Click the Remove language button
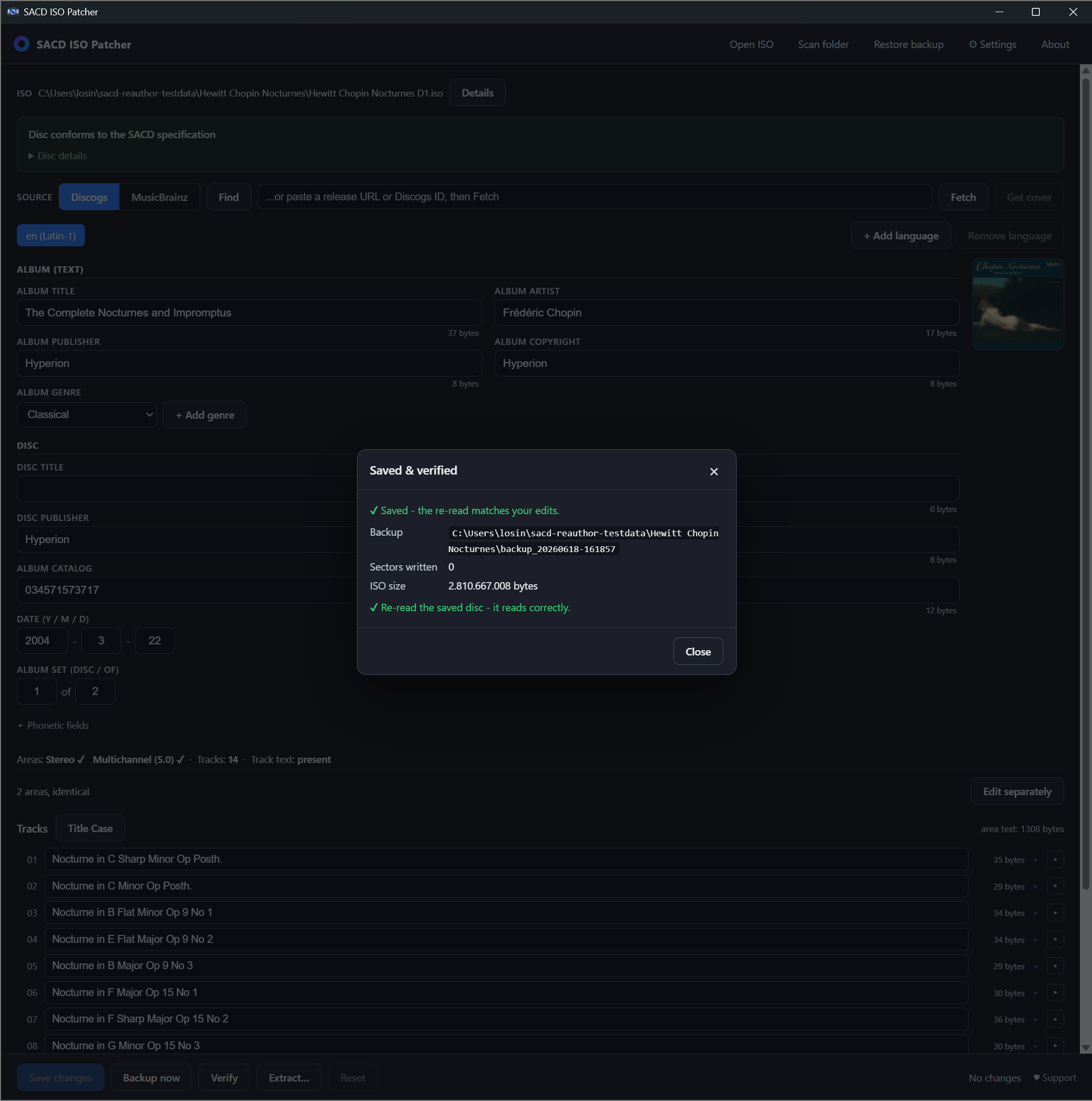The width and height of the screenshot is (1092, 1101). tap(1009, 235)
